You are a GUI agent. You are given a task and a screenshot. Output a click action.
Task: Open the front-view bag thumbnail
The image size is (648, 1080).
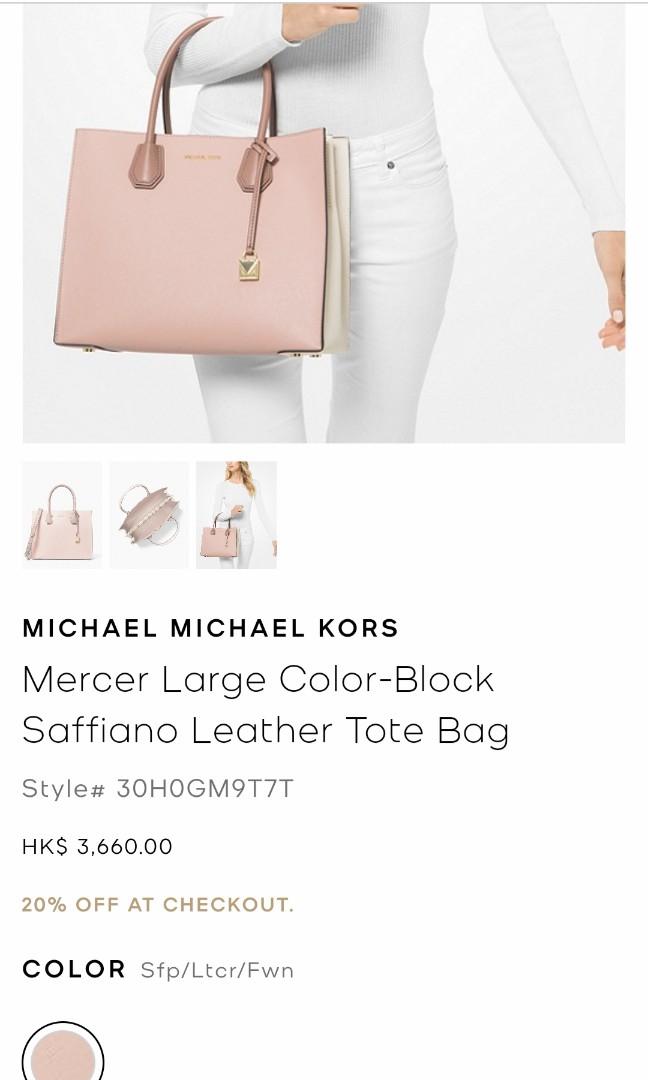click(x=62, y=515)
